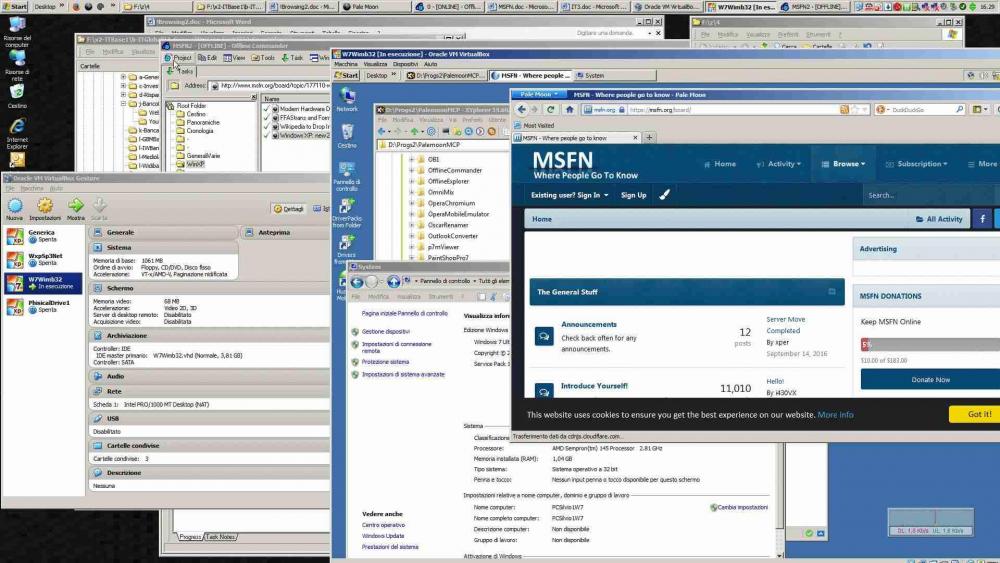
Task: Click the Pale Moon back arrow button
Action: (522, 110)
